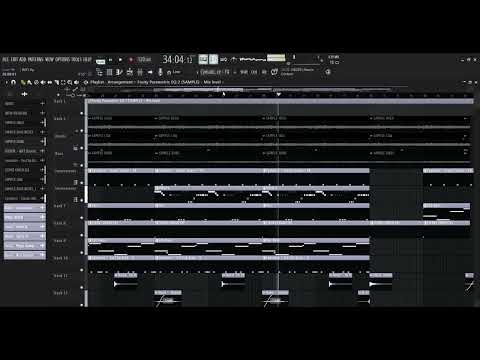The image size is (480, 360).
Task: Select the Slip tool
Action: coord(50,82)
